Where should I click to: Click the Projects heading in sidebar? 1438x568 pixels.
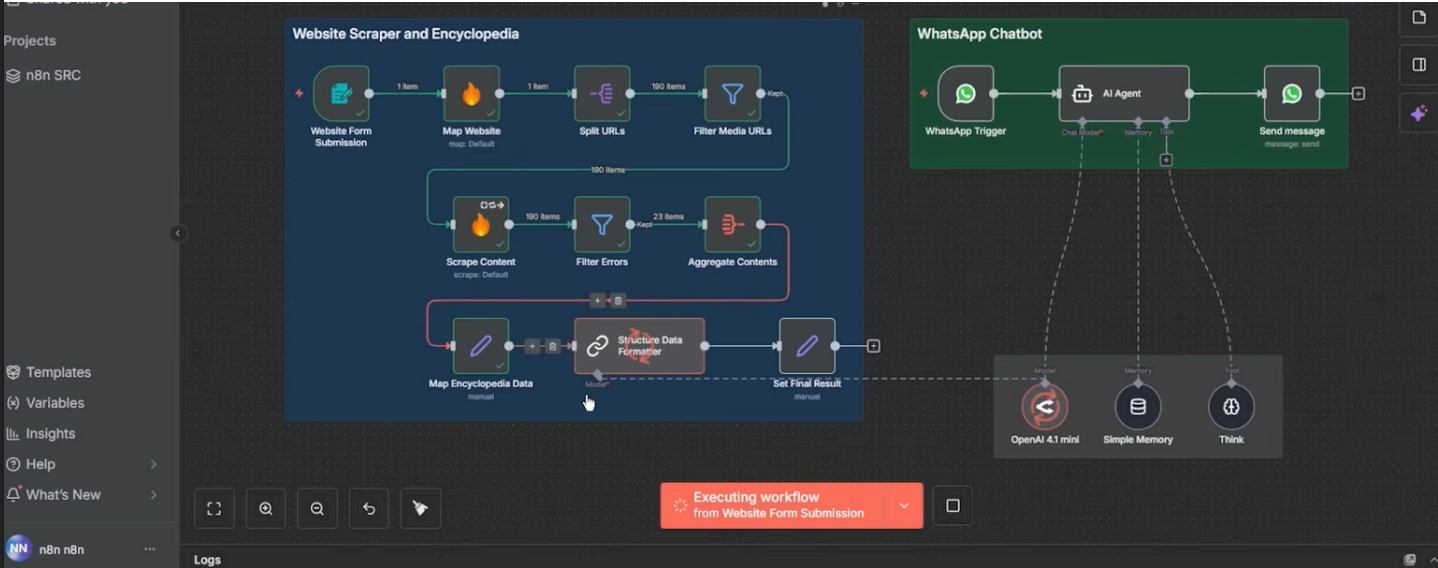30,41
